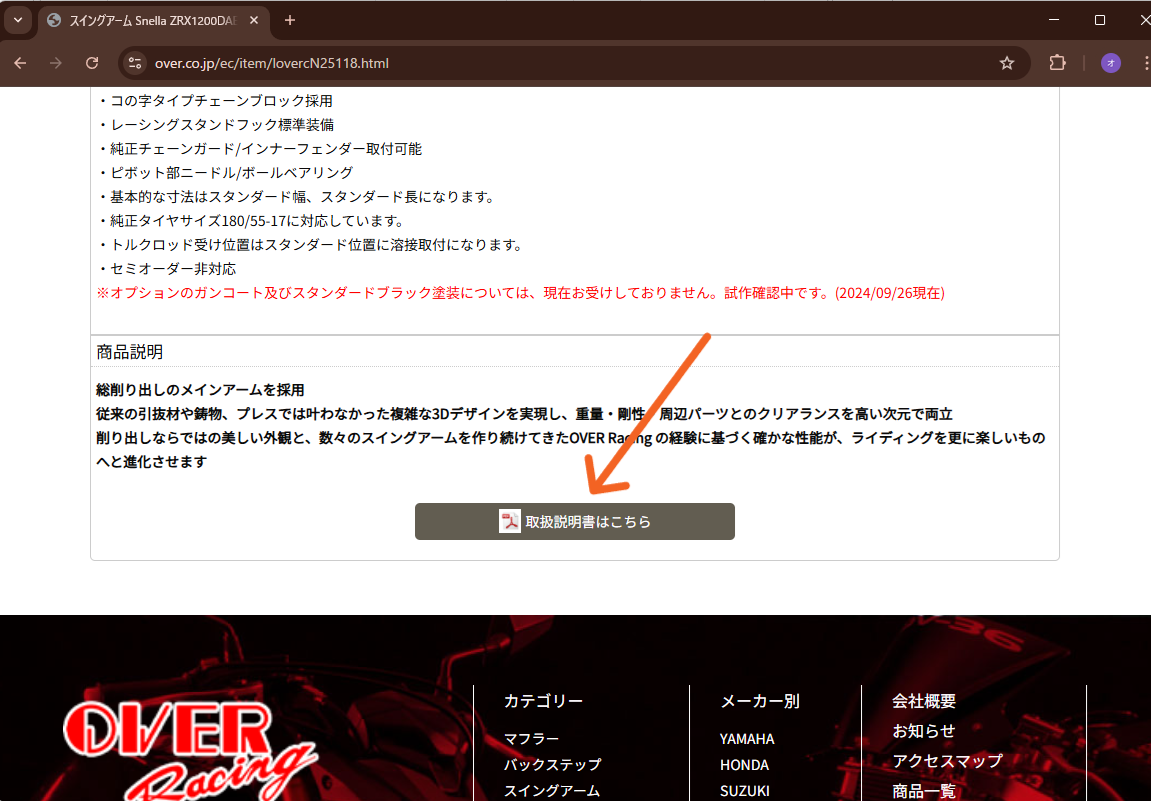Open the Extensions puzzle icon

(1057, 63)
